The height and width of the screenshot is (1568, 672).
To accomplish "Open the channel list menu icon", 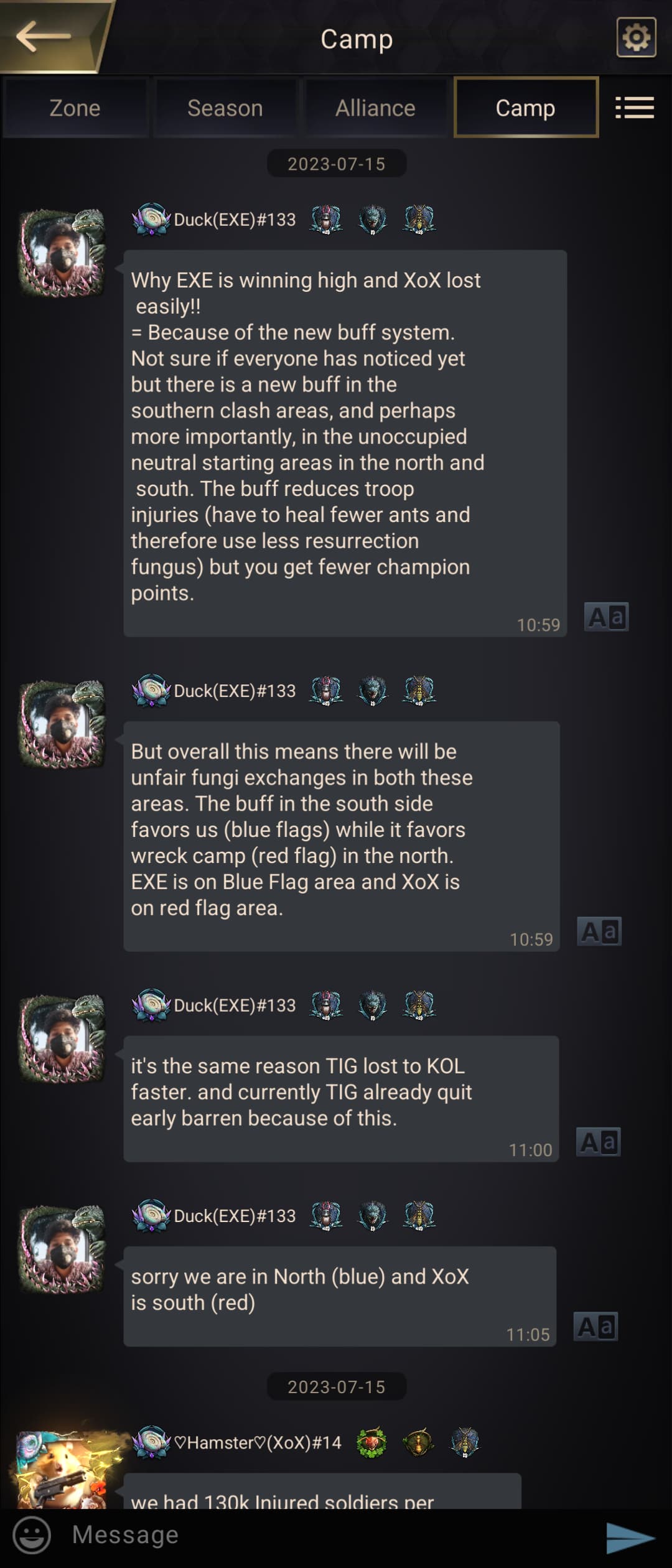I will pos(634,108).
